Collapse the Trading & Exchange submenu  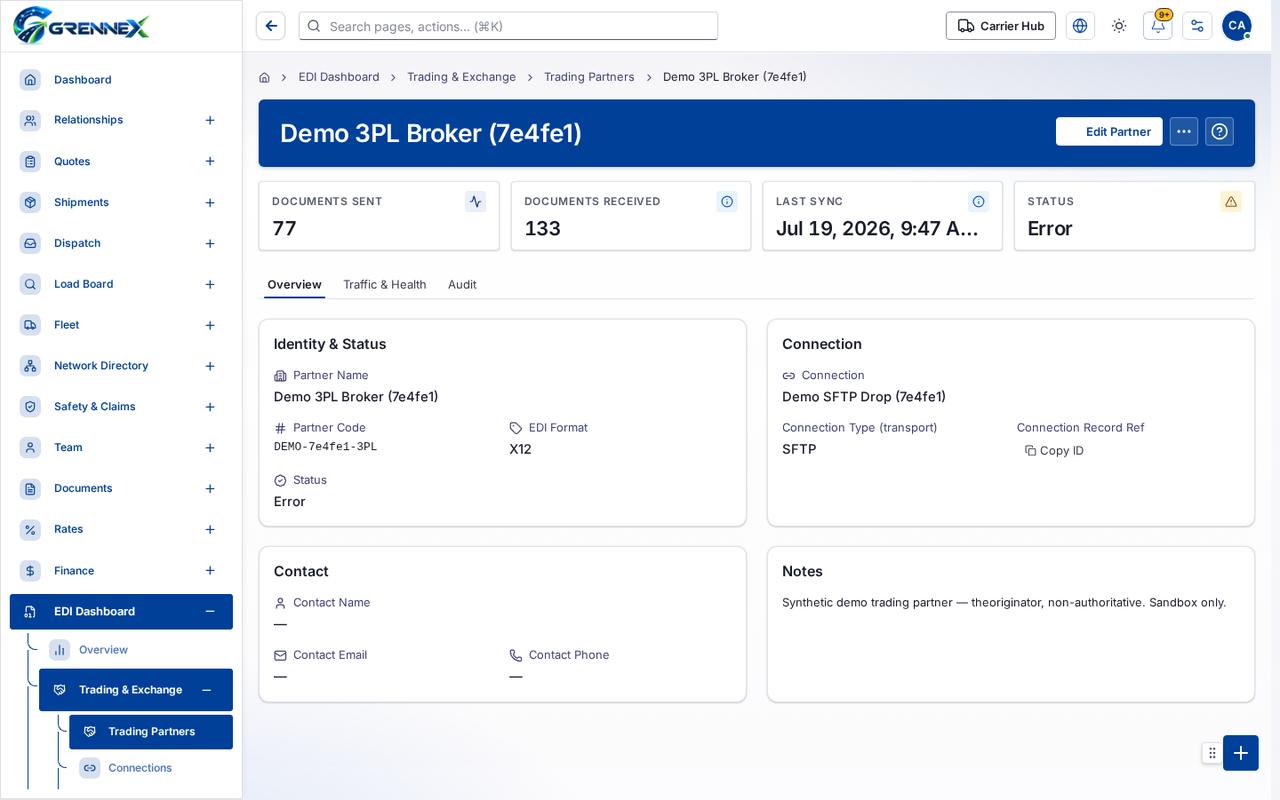[x=206, y=690]
